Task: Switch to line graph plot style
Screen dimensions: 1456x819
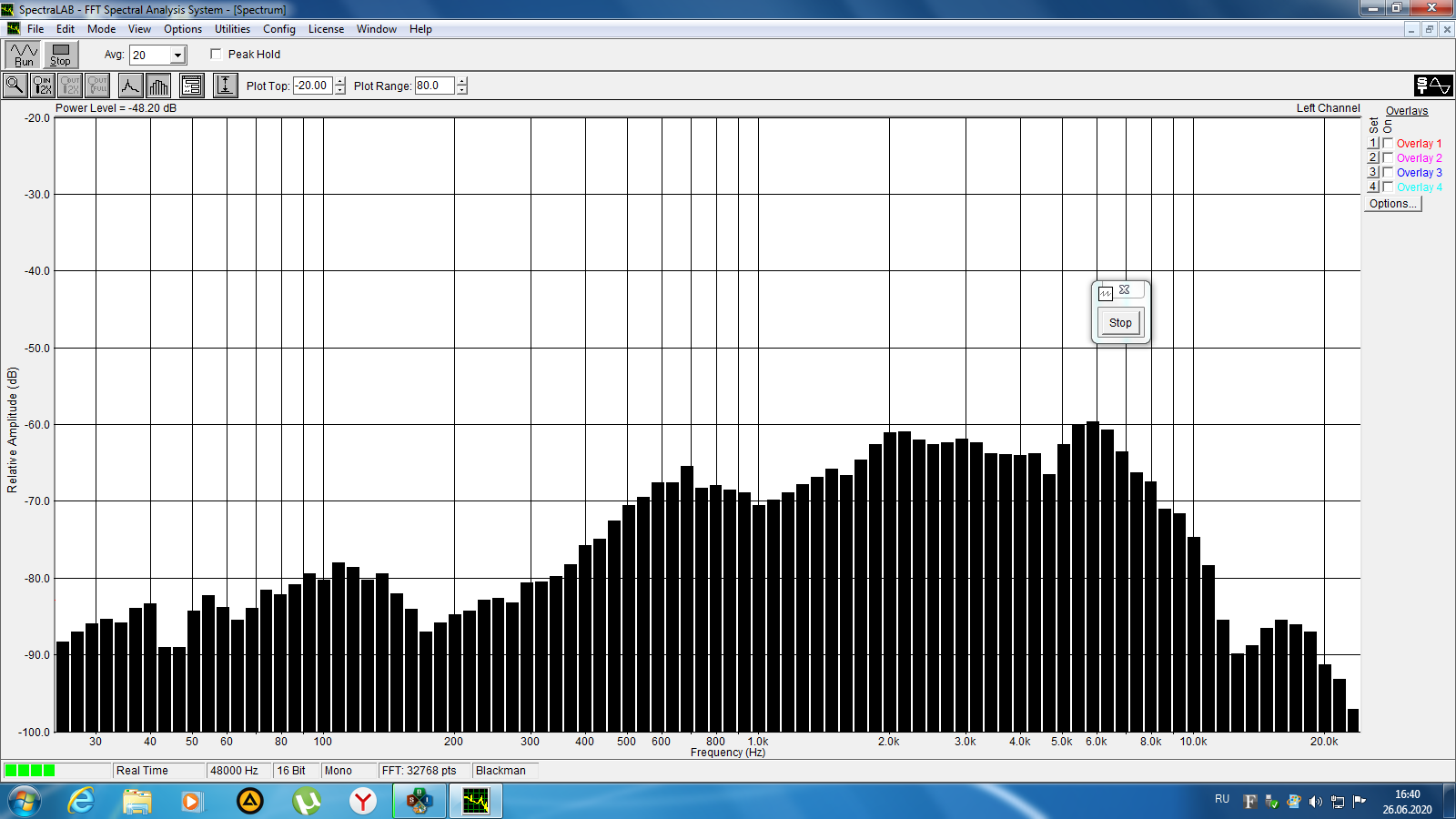Action: [131, 86]
